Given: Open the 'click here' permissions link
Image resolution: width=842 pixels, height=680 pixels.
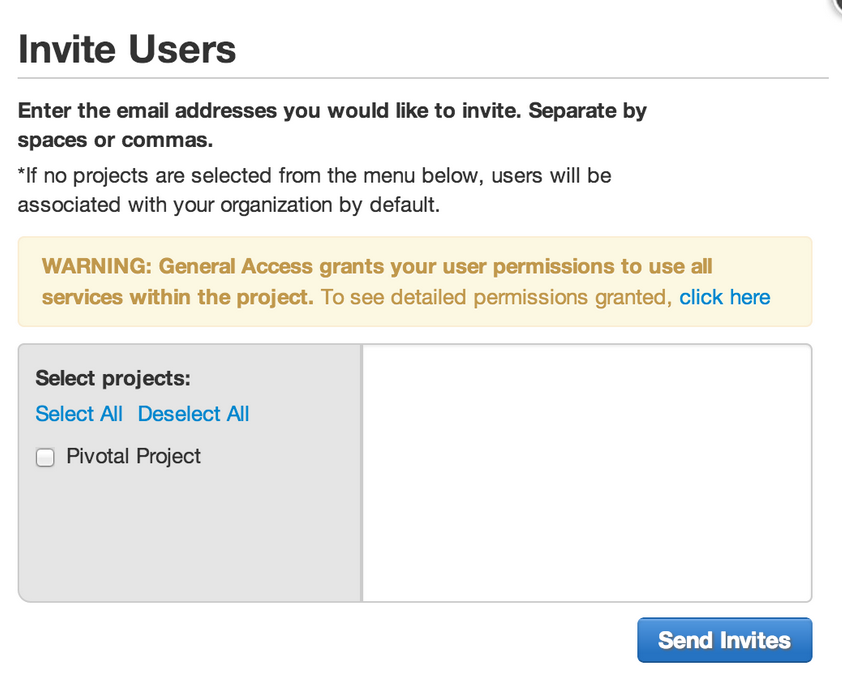Looking at the screenshot, I should click(724, 297).
